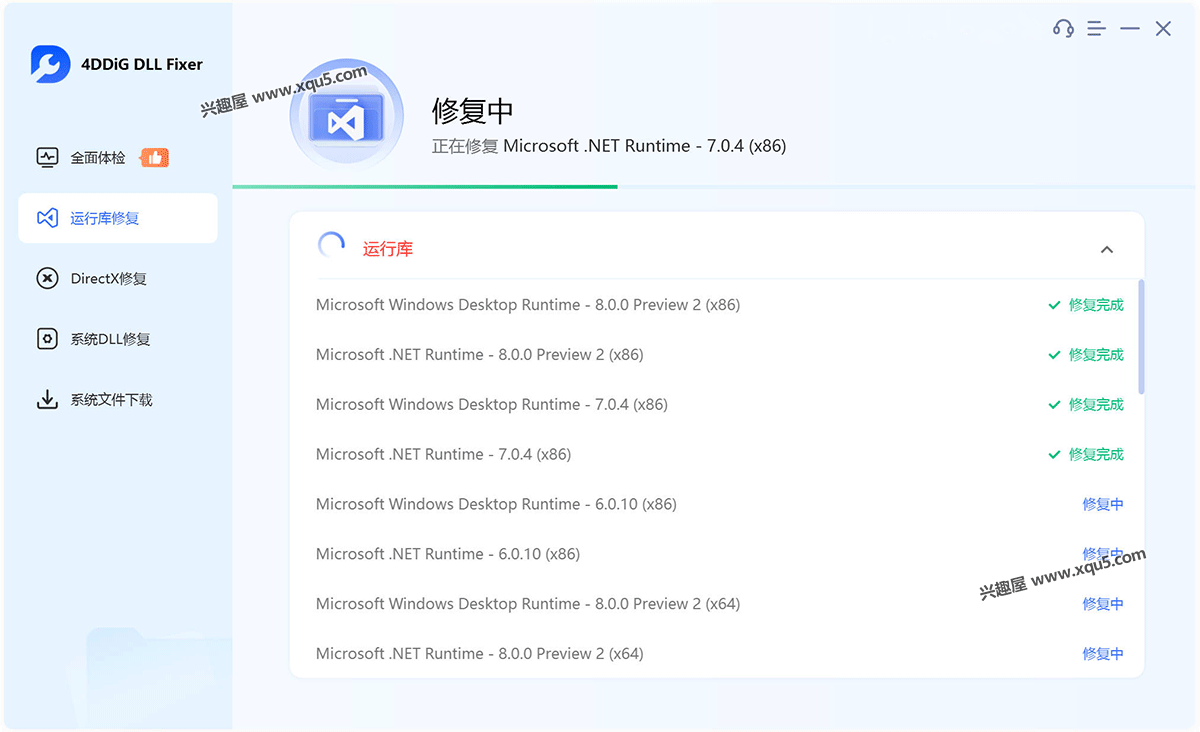Click checkmark for Windows Desktop Runtime 8.0.0 x86

pos(1054,305)
